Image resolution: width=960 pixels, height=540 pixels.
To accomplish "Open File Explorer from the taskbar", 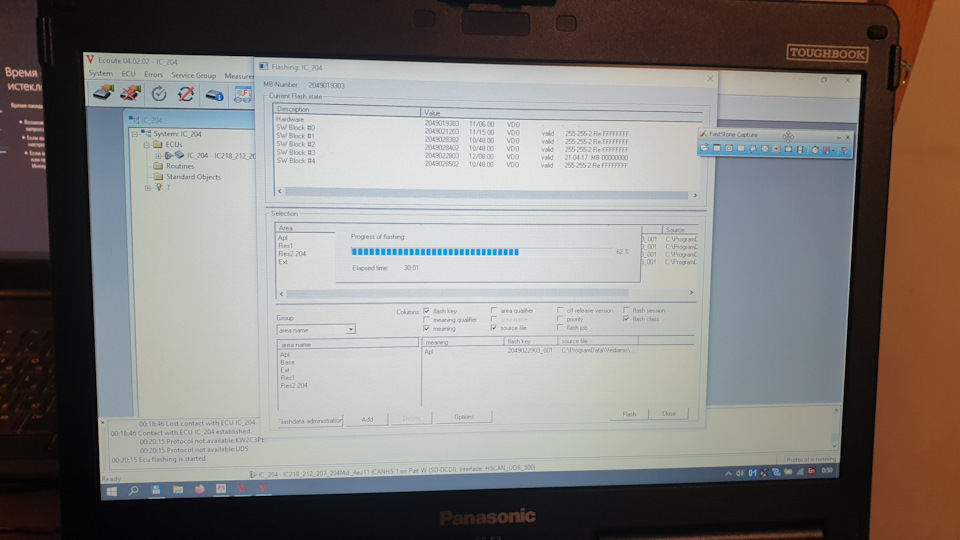I will tap(178, 490).
